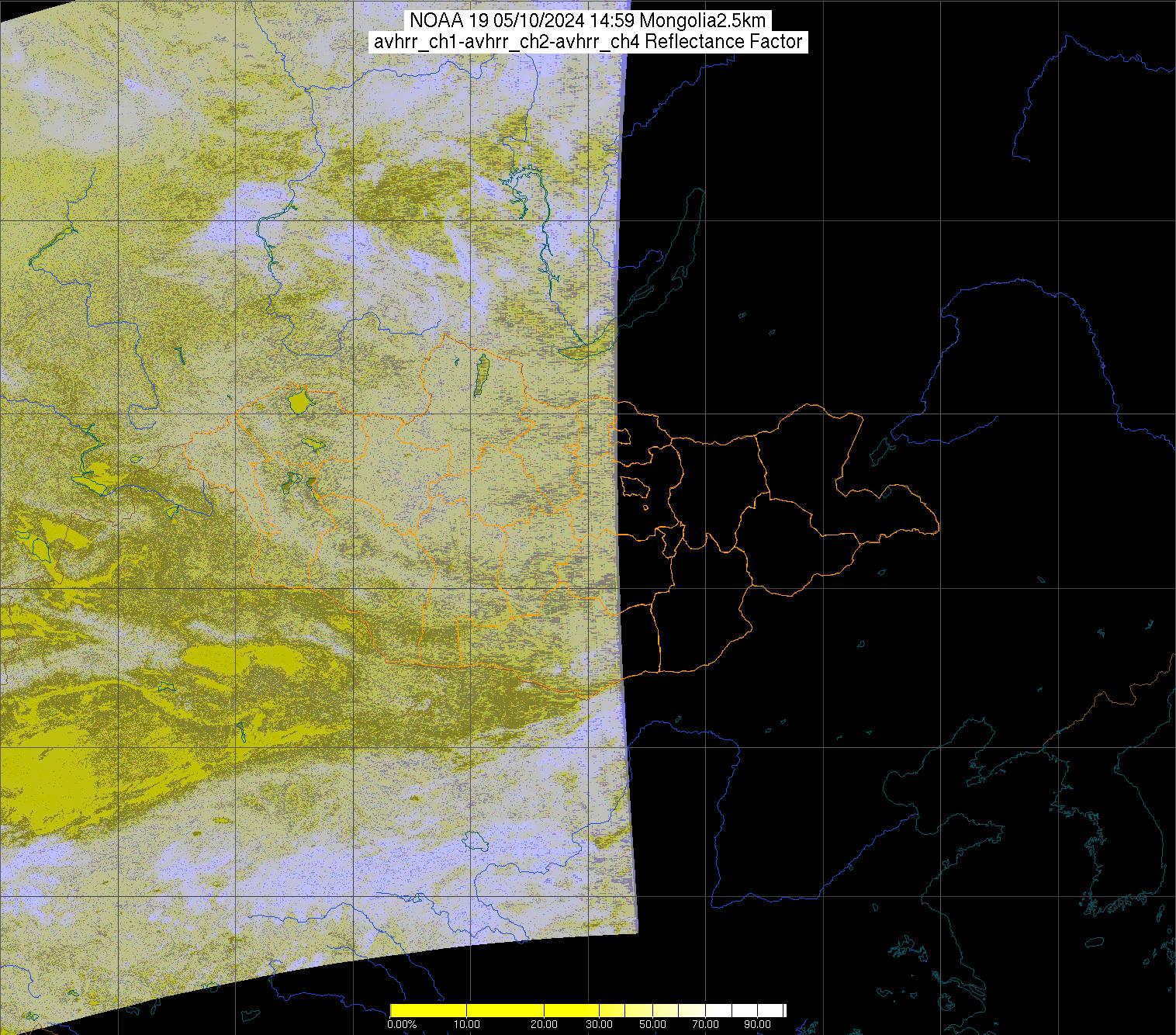1176x1035 pixels.
Task: Click the Hulun lake outline in the east
Action: coord(880,450)
